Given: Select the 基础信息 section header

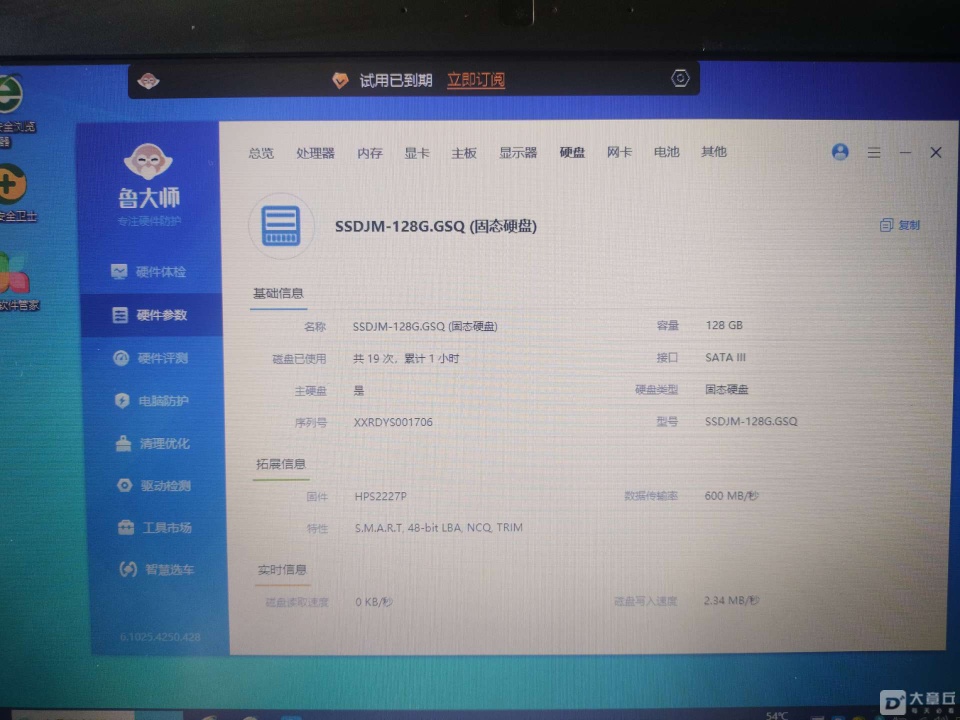Looking at the screenshot, I should [278, 293].
